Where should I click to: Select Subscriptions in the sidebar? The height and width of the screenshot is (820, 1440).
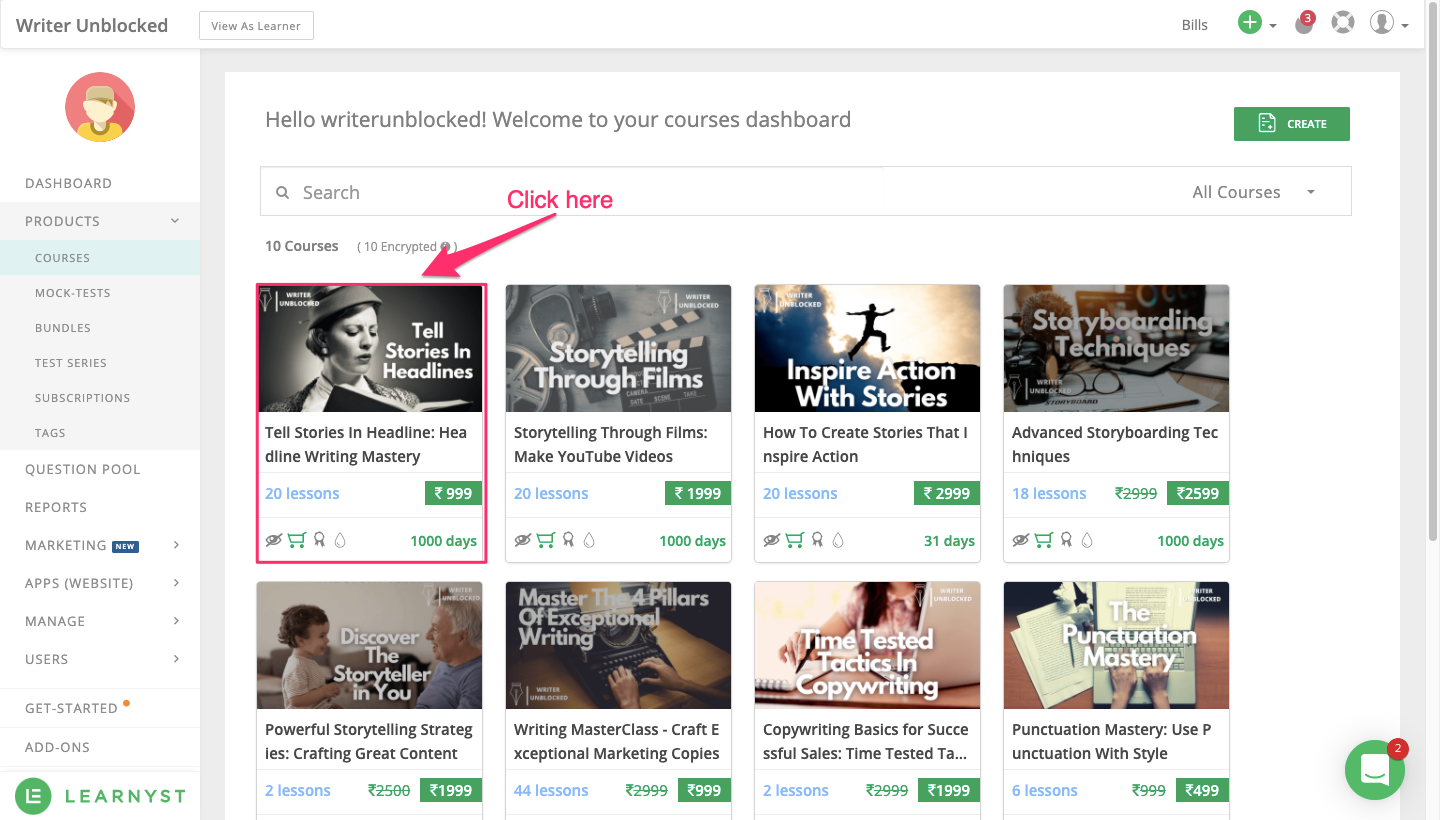coord(100,398)
